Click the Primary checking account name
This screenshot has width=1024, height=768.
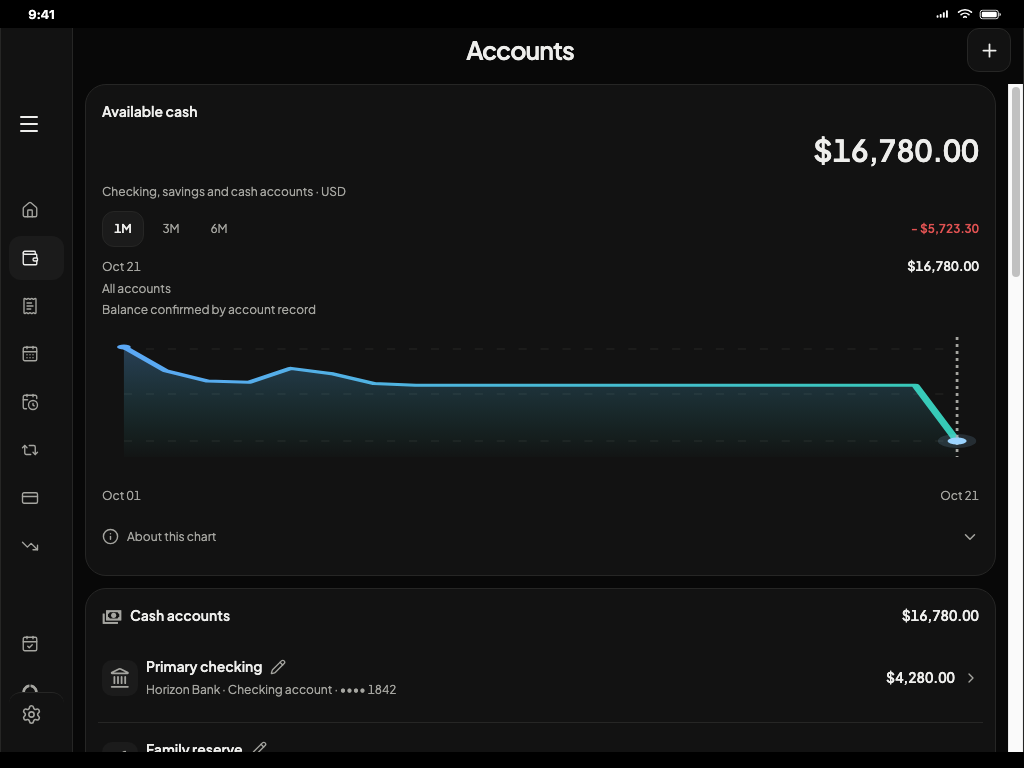[x=204, y=667]
